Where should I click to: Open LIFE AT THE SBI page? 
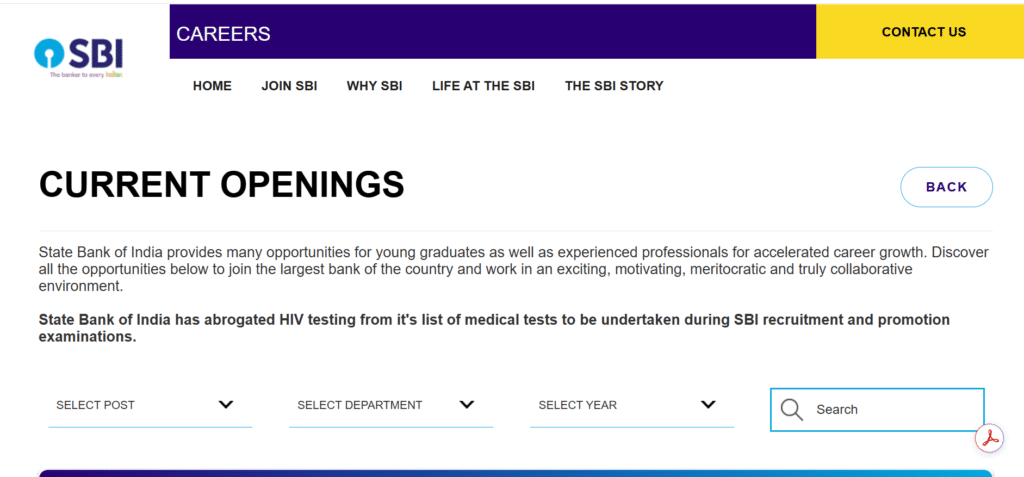483,86
